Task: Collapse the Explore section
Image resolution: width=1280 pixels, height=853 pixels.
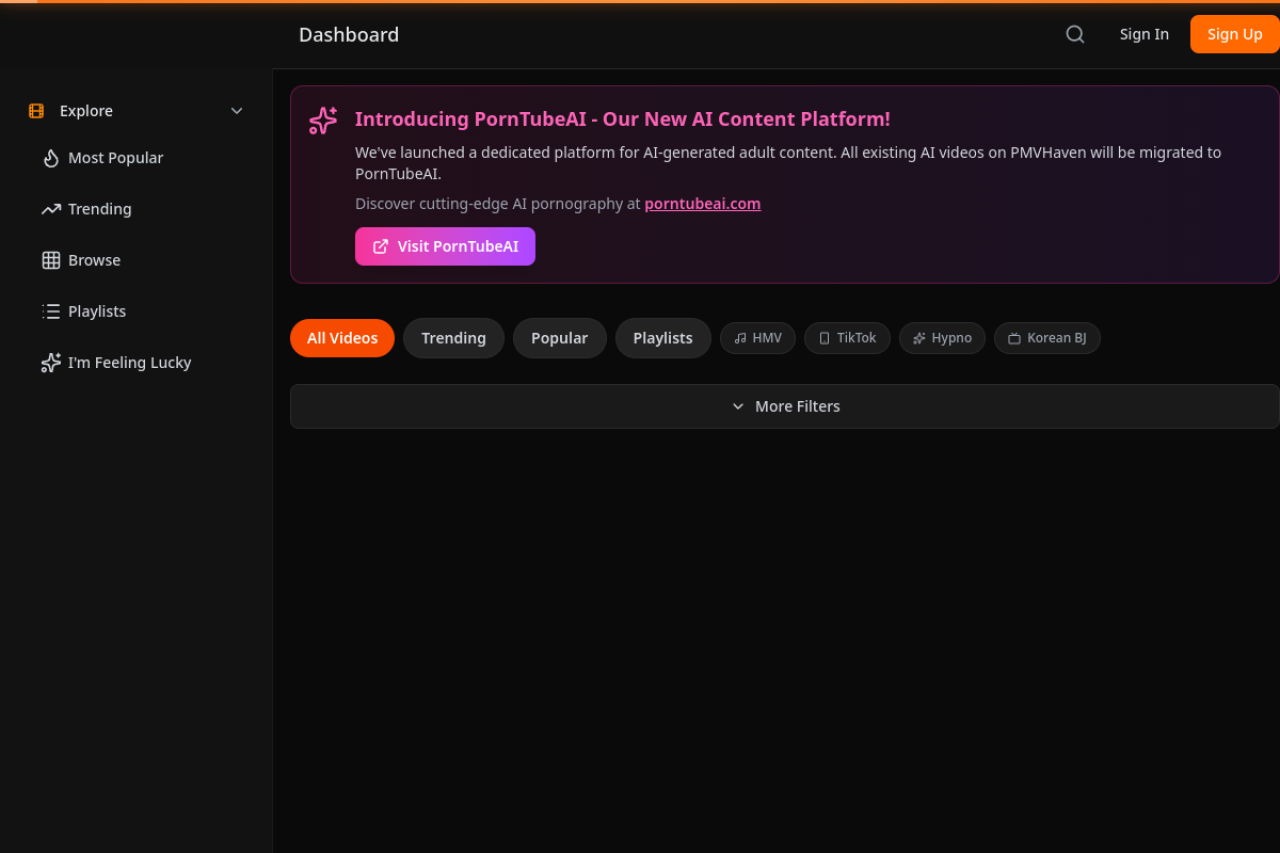Action: (x=236, y=111)
